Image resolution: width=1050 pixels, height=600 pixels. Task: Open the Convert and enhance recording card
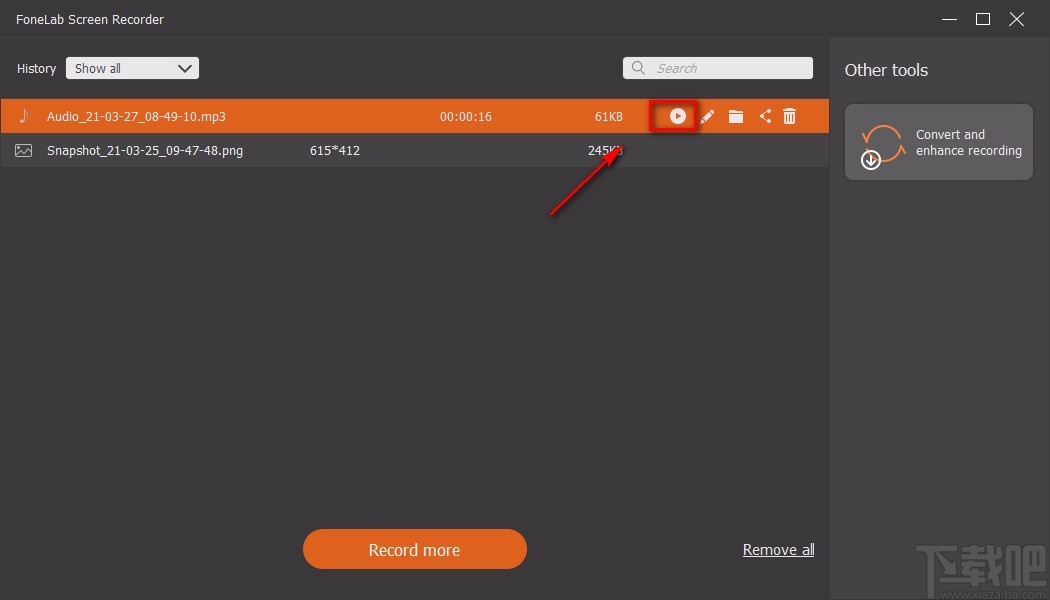pos(938,142)
